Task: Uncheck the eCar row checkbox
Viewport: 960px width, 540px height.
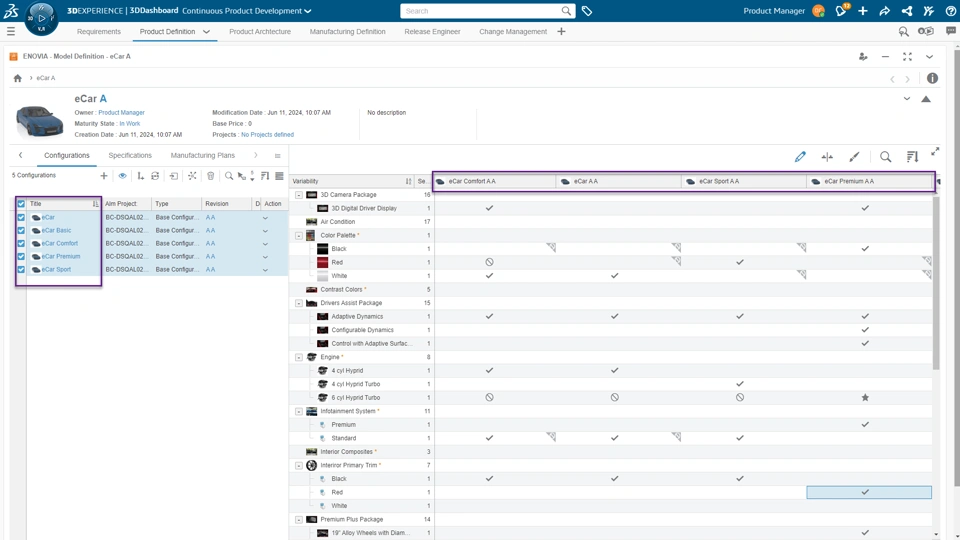Action: pyautogui.click(x=21, y=217)
